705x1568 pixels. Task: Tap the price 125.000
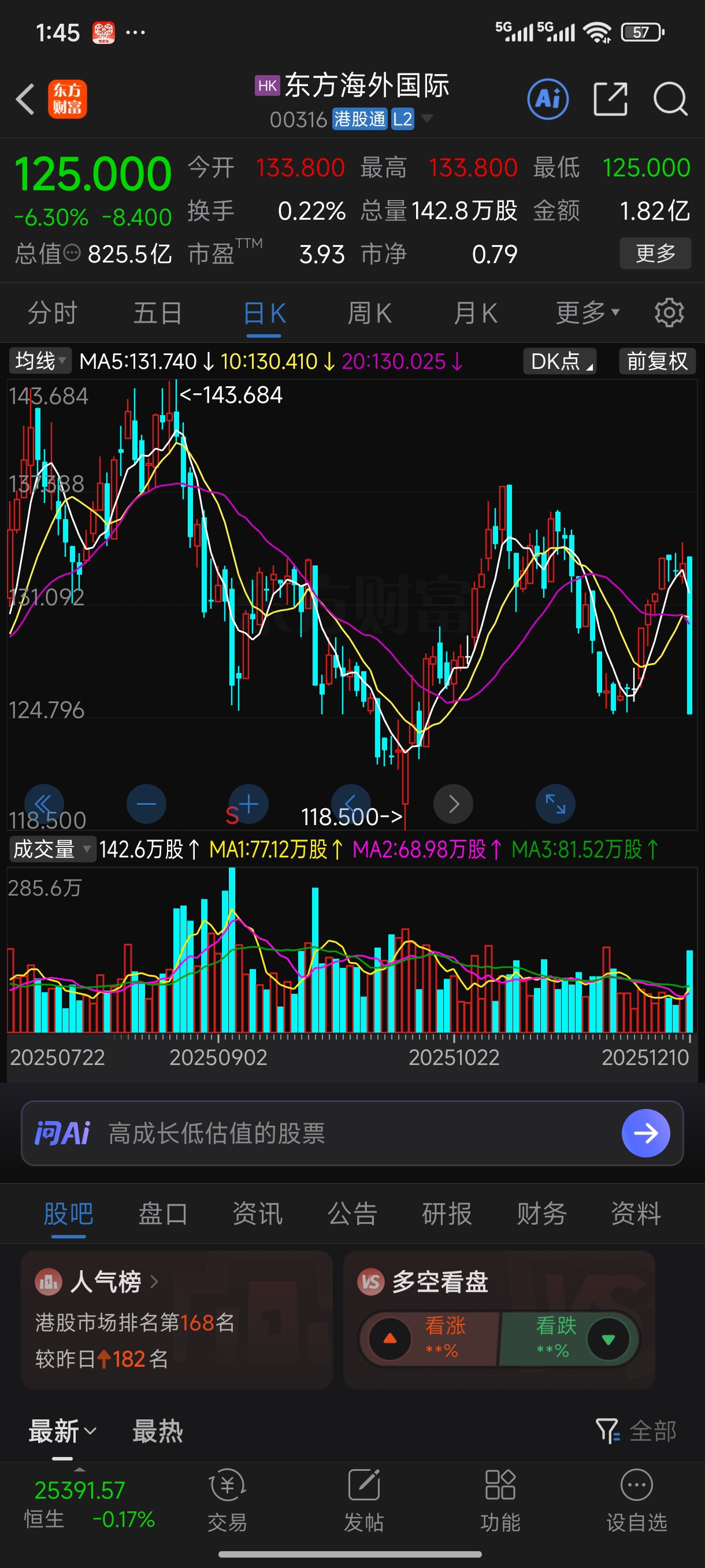[x=92, y=174]
